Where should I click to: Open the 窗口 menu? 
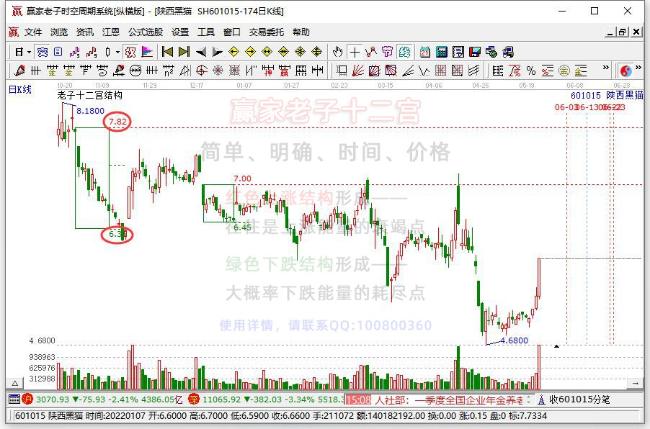pyautogui.click(x=232, y=32)
